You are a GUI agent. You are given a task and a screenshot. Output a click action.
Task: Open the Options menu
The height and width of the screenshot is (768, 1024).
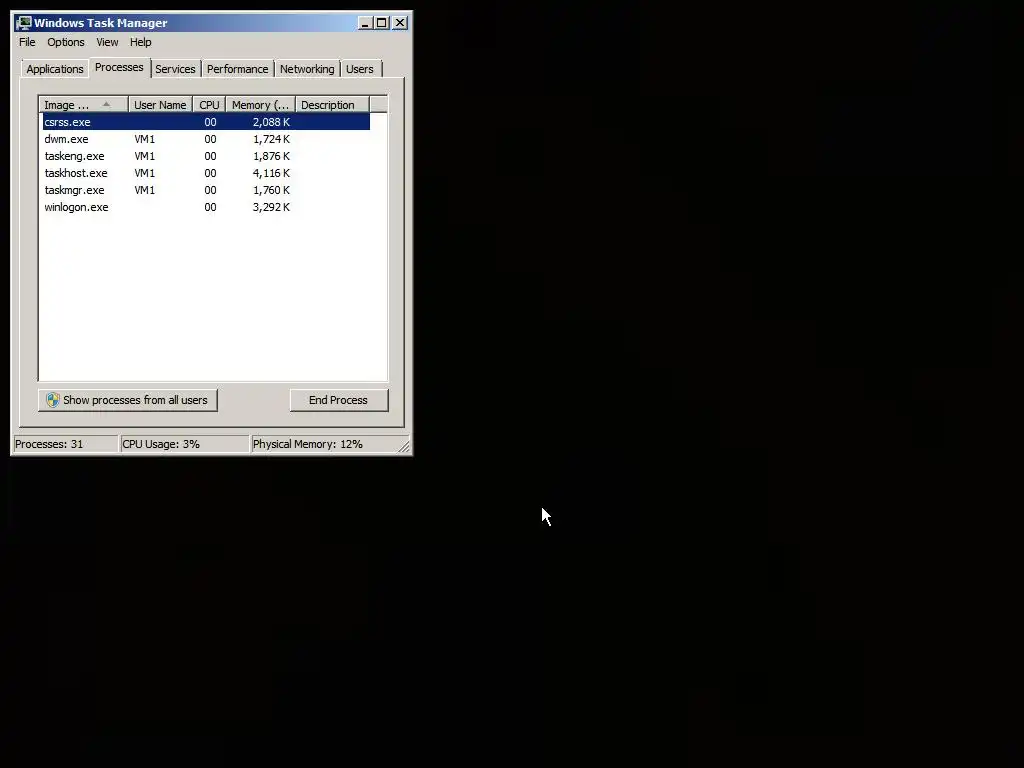point(65,42)
